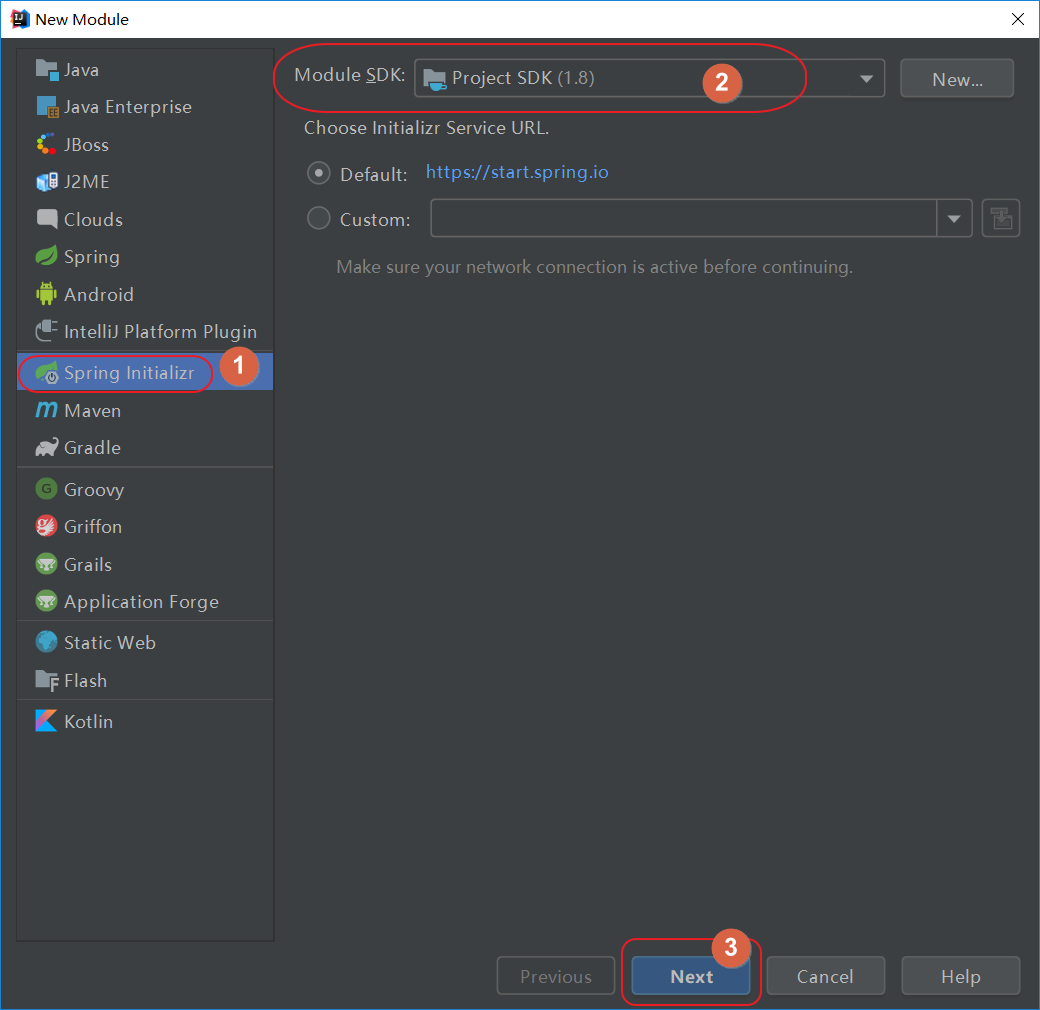Click the Help button

tap(960, 976)
